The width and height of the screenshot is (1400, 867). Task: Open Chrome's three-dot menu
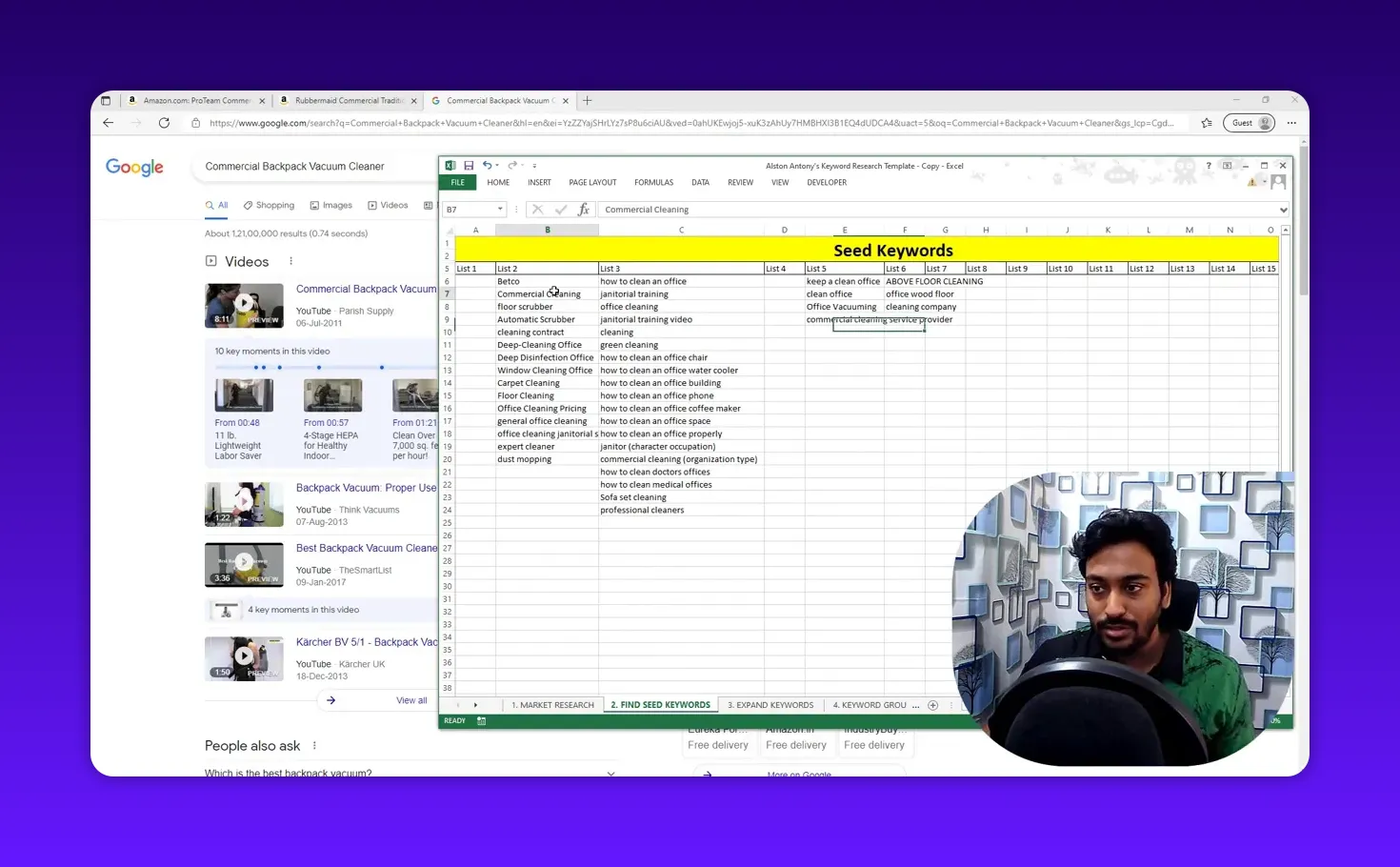pos(1291,122)
